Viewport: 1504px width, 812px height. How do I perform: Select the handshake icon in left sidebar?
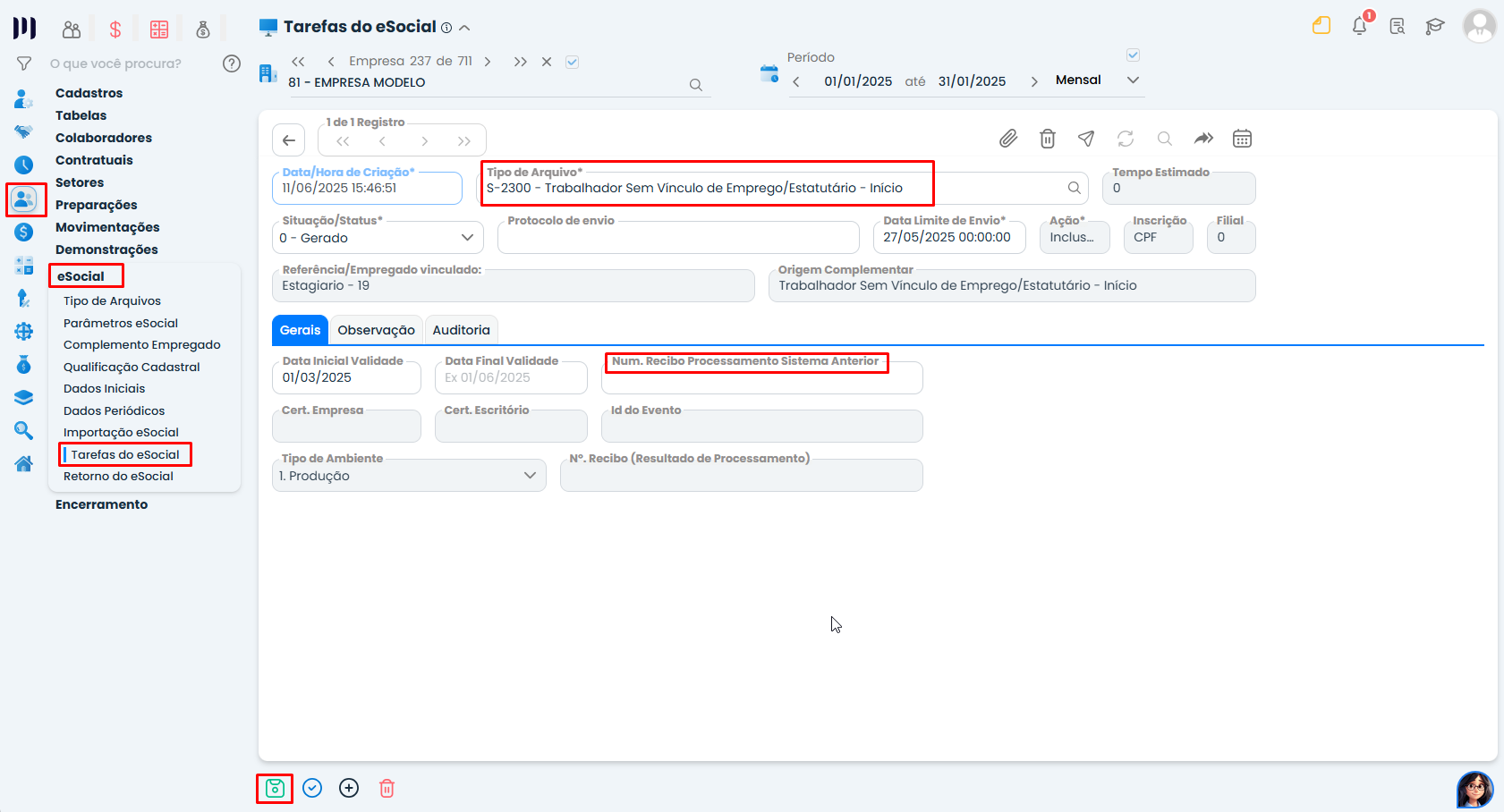click(x=24, y=131)
